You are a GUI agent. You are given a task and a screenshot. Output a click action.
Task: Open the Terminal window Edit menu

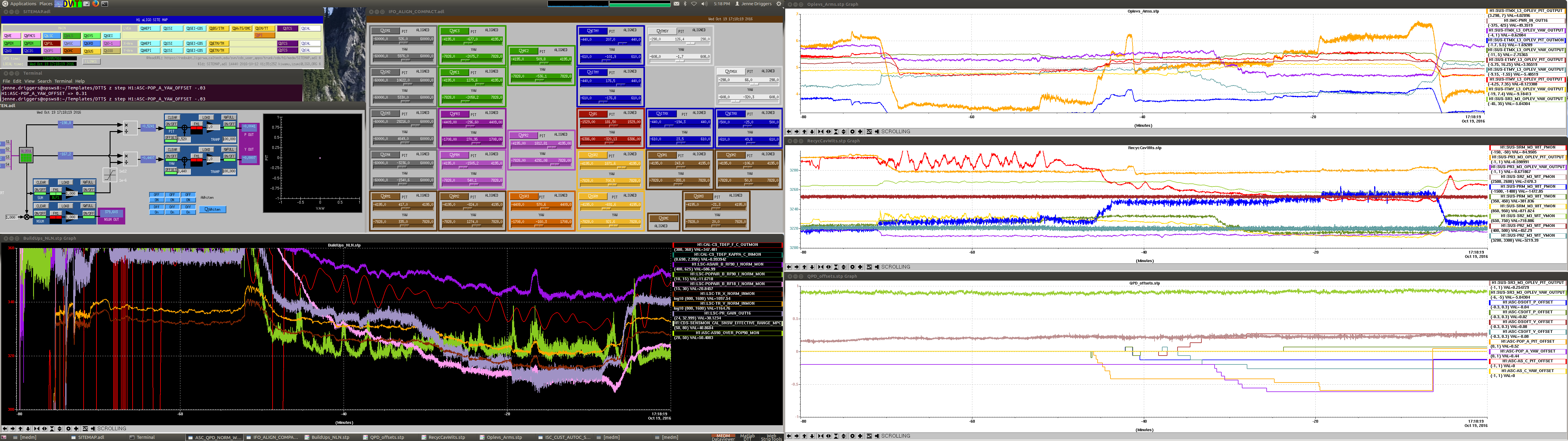pyautogui.click(x=17, y=81)
